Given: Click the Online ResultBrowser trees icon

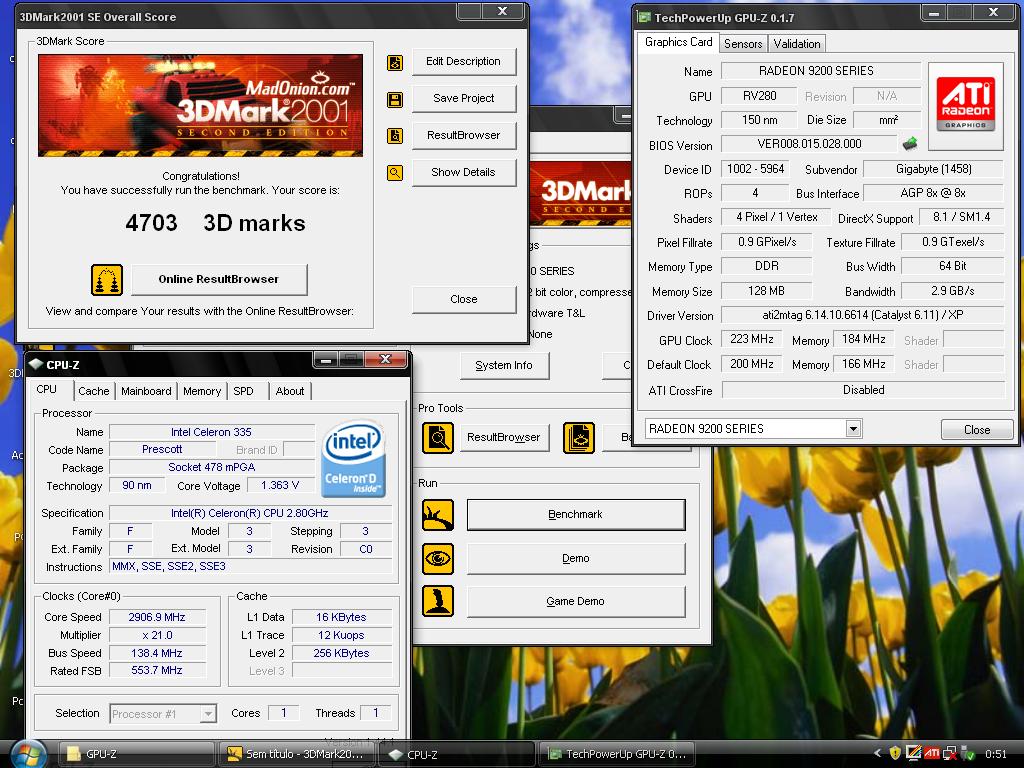Looking at the screenshot, I should [x=107, y=280].
